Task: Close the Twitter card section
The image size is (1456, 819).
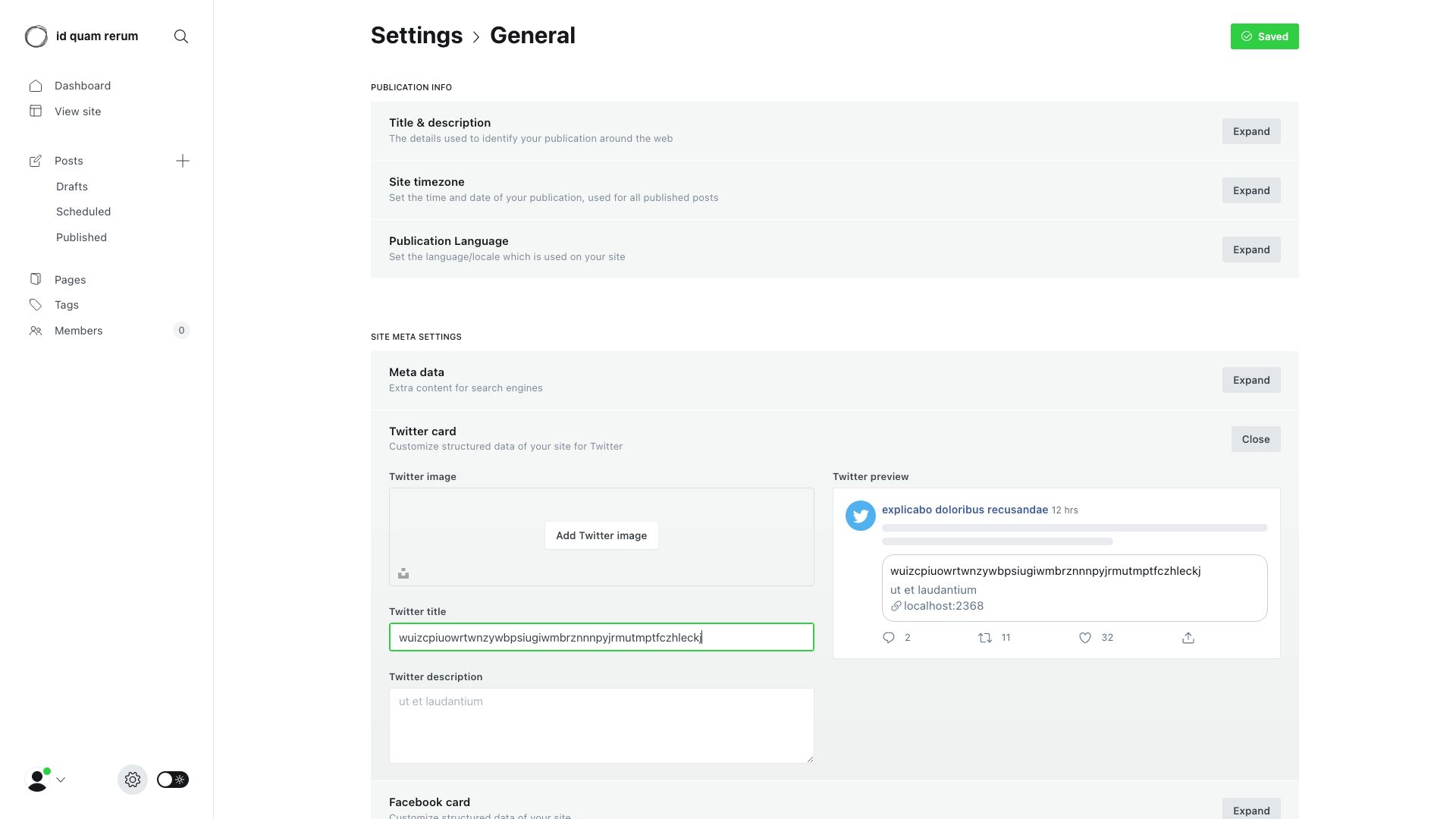Action: (x=1255, y=439)
